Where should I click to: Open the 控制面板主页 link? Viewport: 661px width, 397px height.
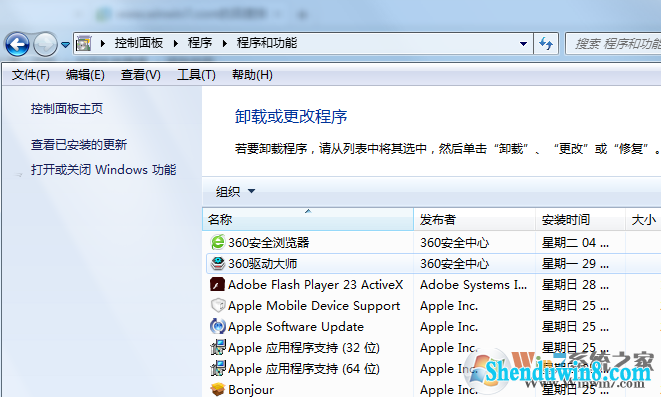click(x=67, y=109)
